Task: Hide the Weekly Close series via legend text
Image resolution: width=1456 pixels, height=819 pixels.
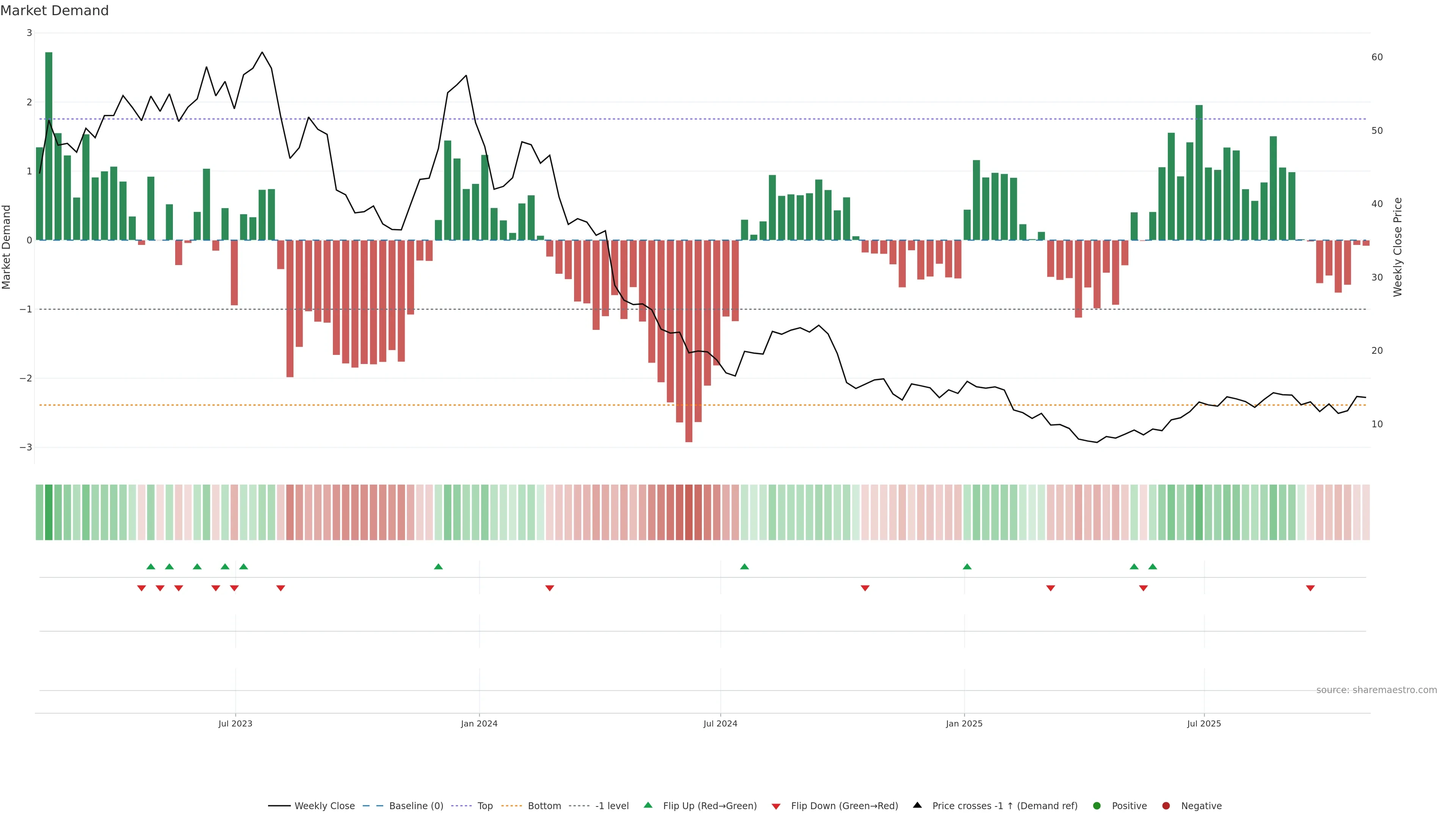Action: 325,805
